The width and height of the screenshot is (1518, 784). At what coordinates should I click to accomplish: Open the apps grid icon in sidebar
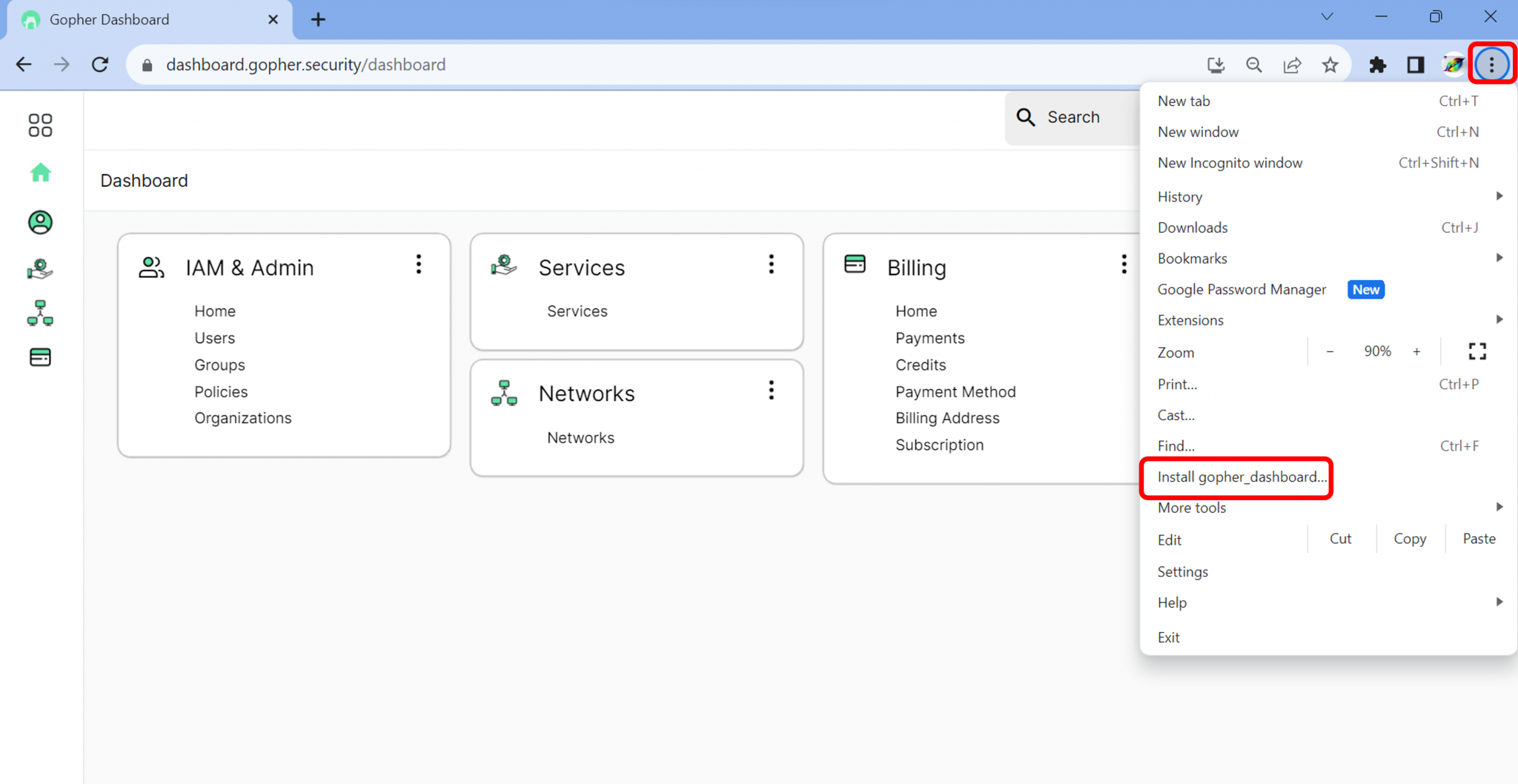[x=40, y=125]
